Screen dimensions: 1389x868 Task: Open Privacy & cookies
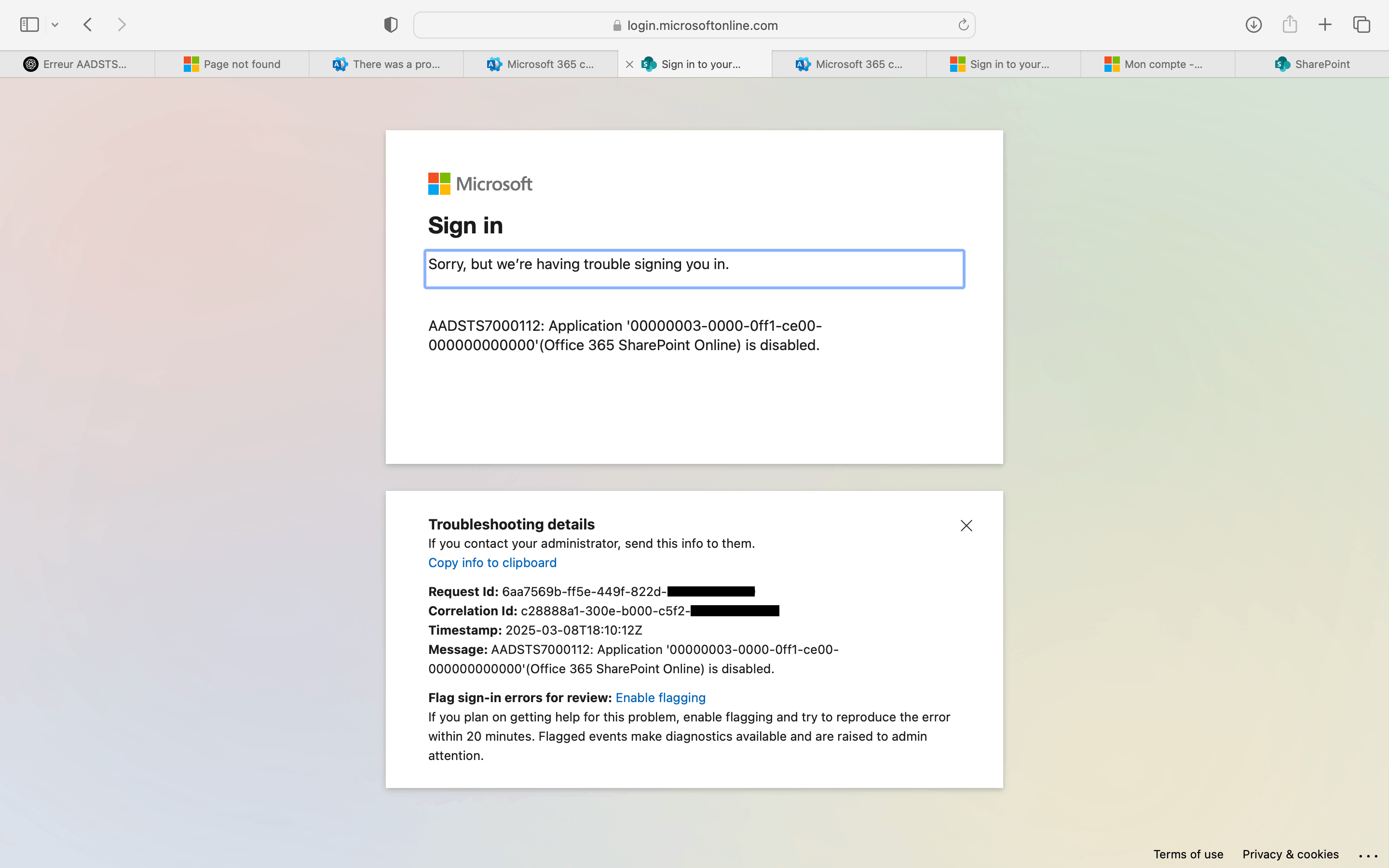(1290, 854)
